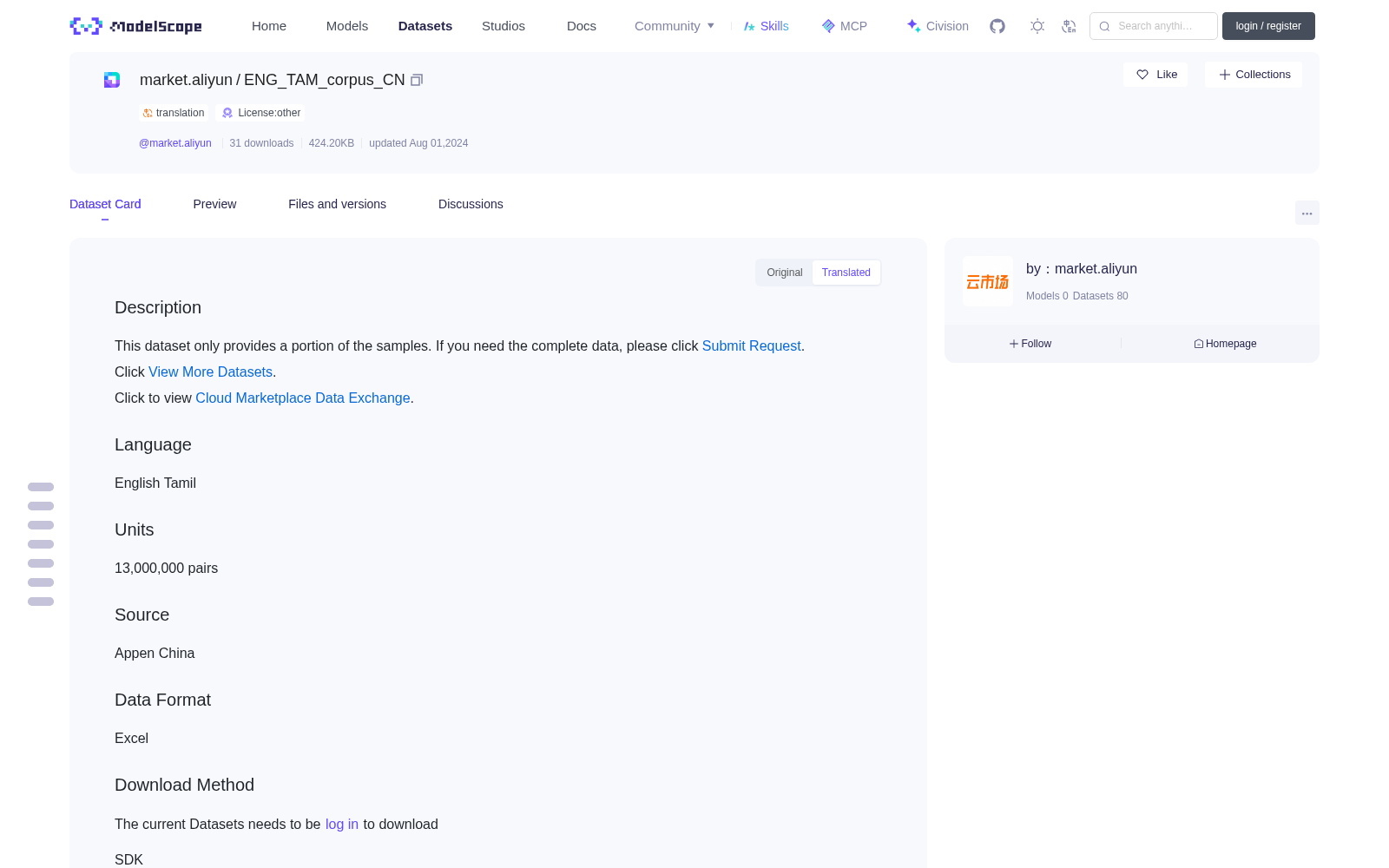
Task: Show the Translated text version
Action: (x=846, y=273)
